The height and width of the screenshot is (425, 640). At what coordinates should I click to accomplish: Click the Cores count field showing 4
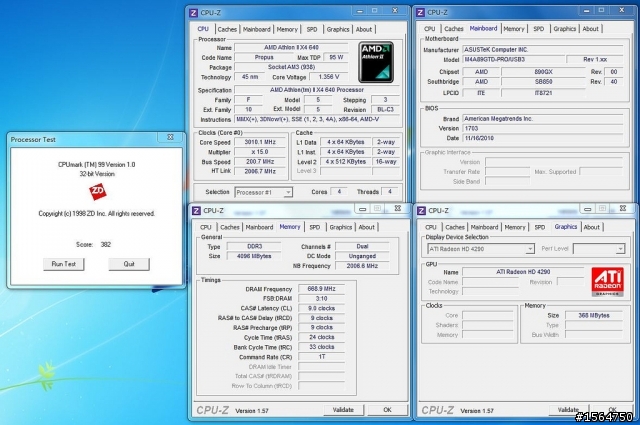tap(339, 191)
